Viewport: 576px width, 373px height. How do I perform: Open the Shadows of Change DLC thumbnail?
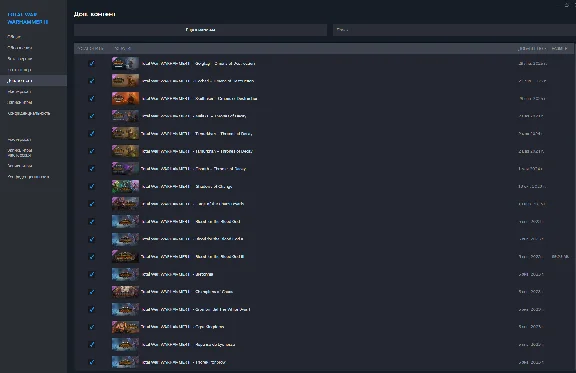pos(125,186)
